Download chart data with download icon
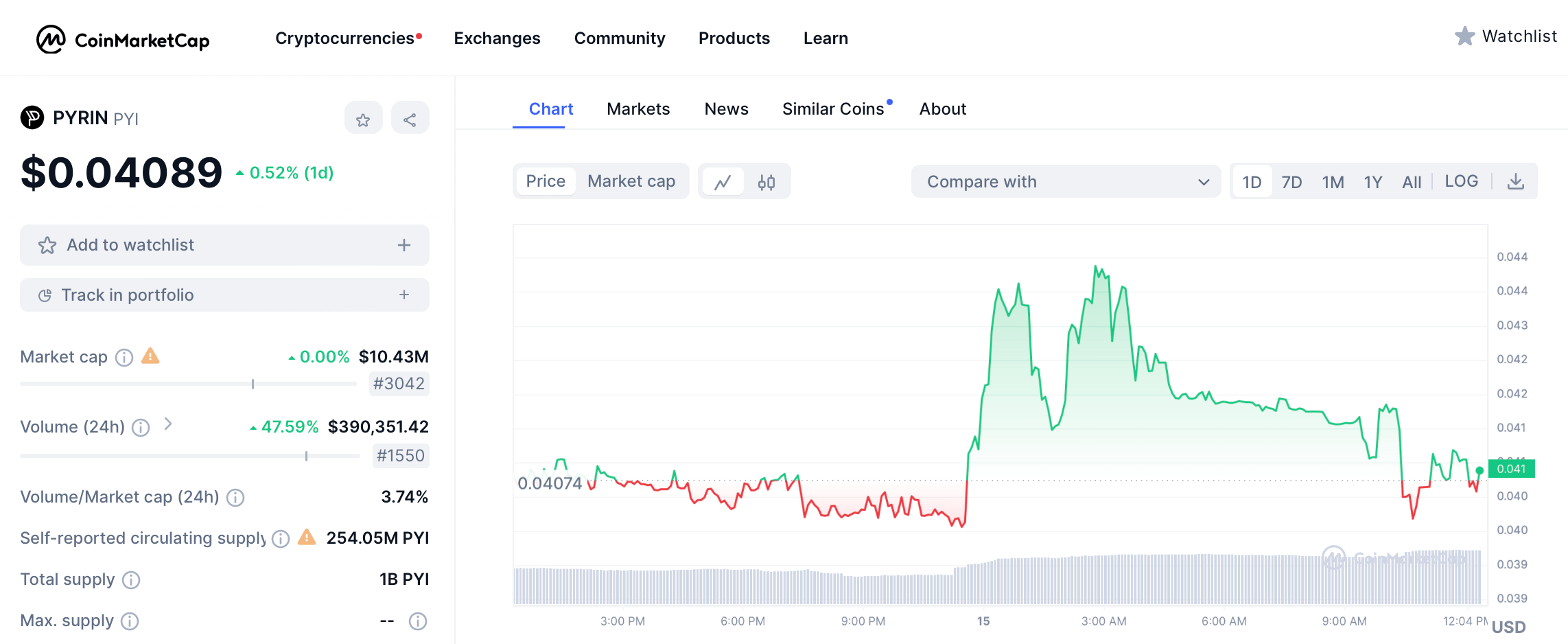Screen dimensions: 1568x644 [1516, 181]
